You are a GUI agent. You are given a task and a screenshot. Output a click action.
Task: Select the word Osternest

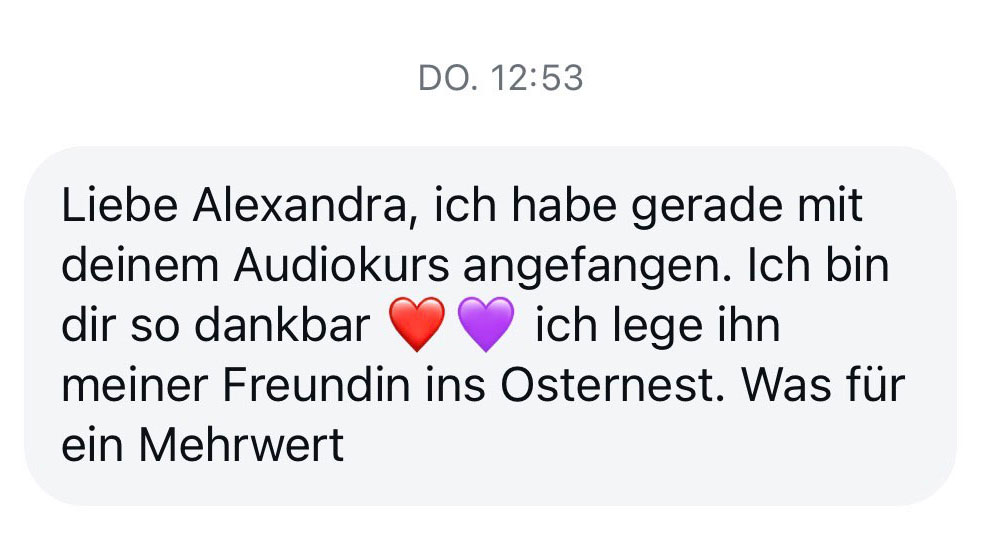pyautogui.click(x=607, y=385)
